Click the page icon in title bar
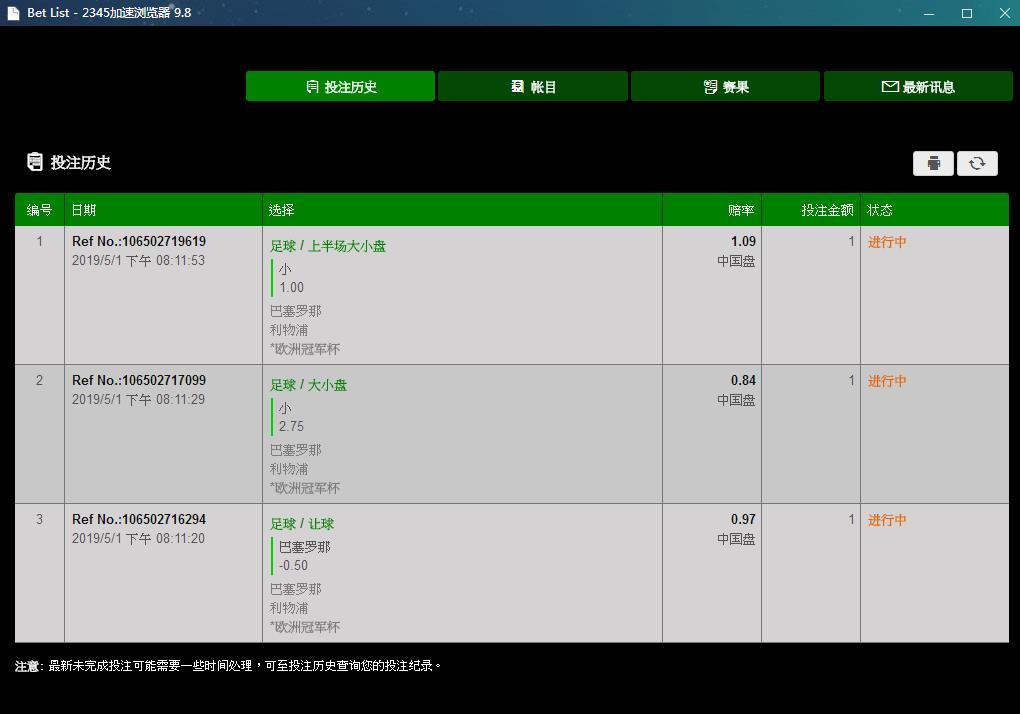 click(x=13, y=13)
